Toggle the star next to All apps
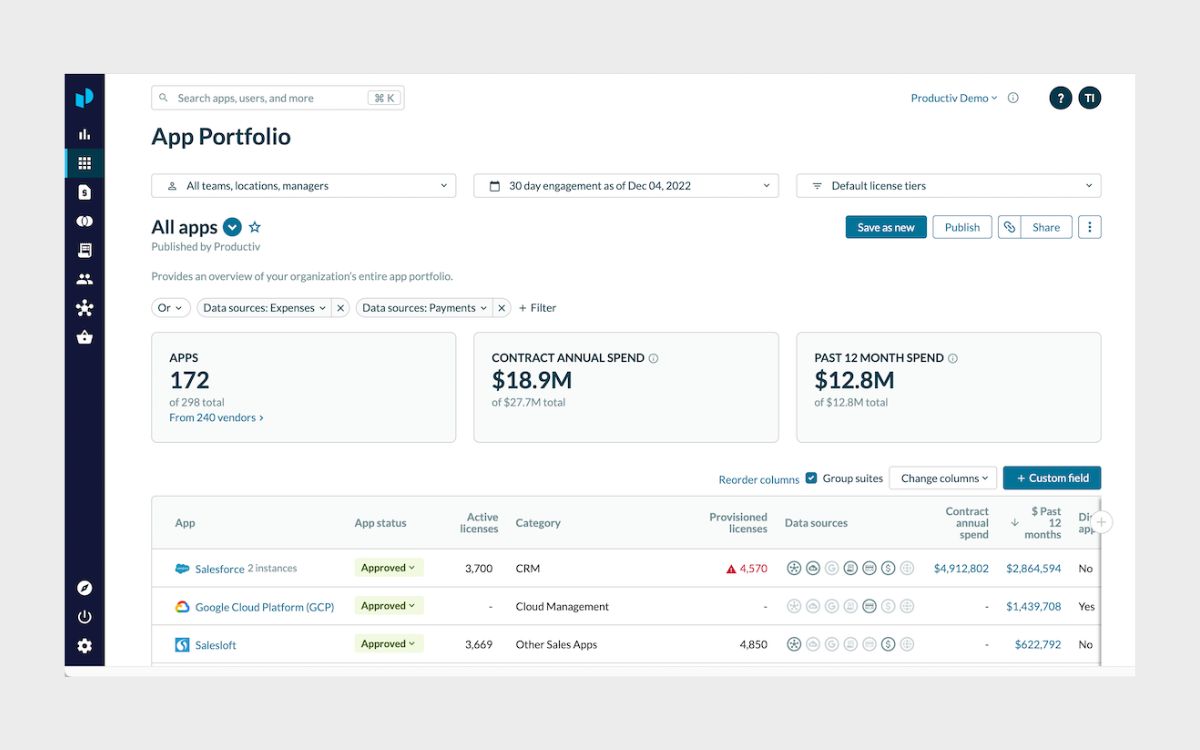This screenshot has width=1200, height=750. [254, 227]
